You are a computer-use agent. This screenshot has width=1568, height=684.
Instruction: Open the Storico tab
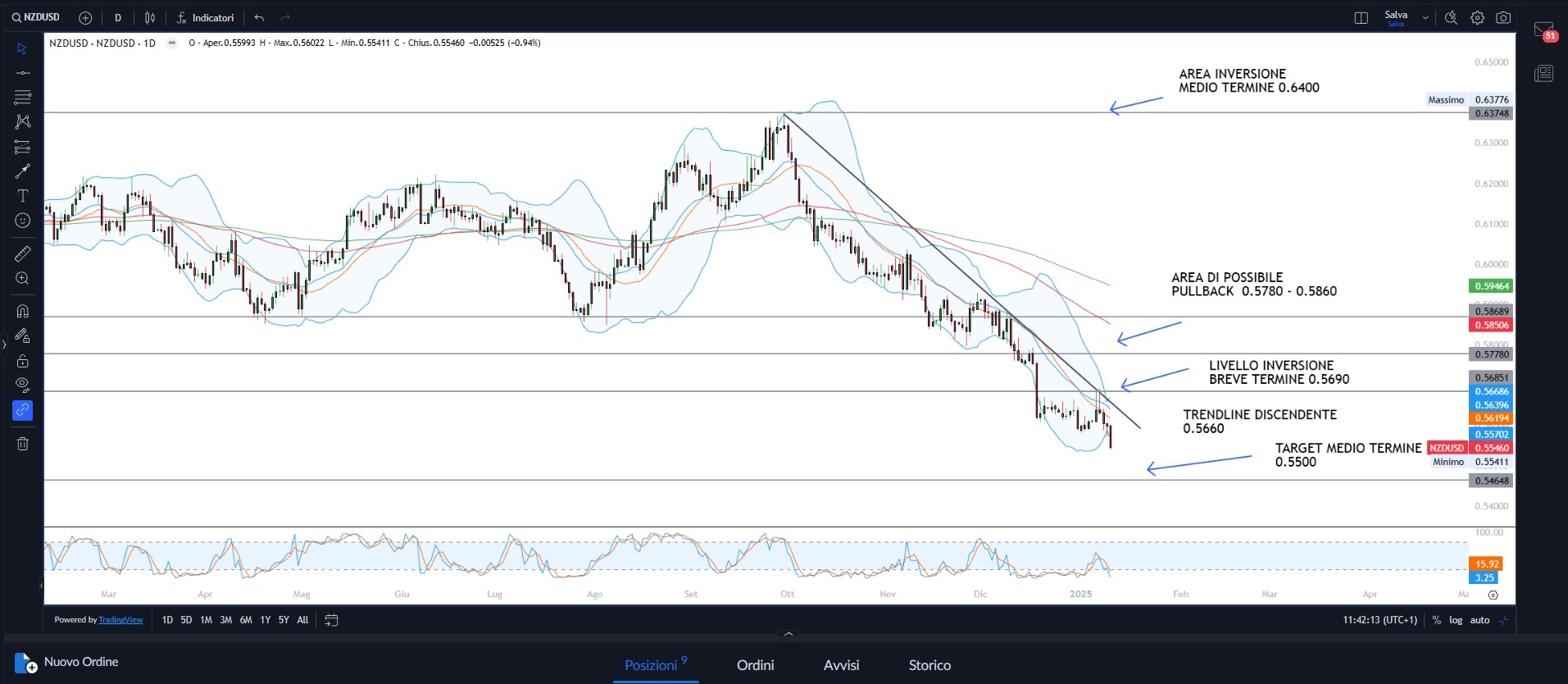929,665
